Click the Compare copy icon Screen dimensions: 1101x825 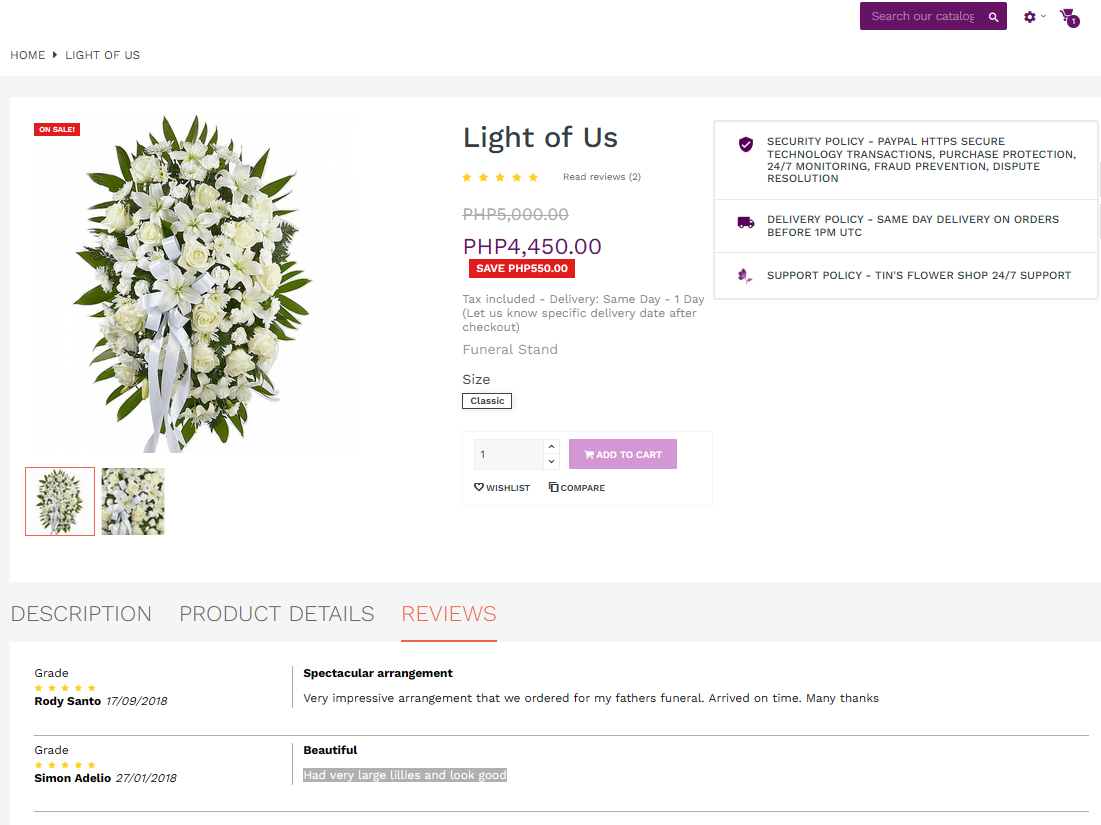point(553,488)
